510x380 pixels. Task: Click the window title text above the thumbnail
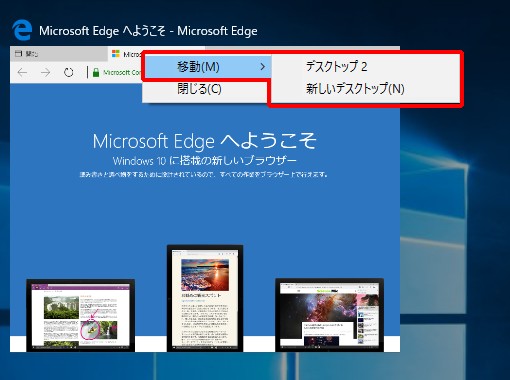coord(148,31)
